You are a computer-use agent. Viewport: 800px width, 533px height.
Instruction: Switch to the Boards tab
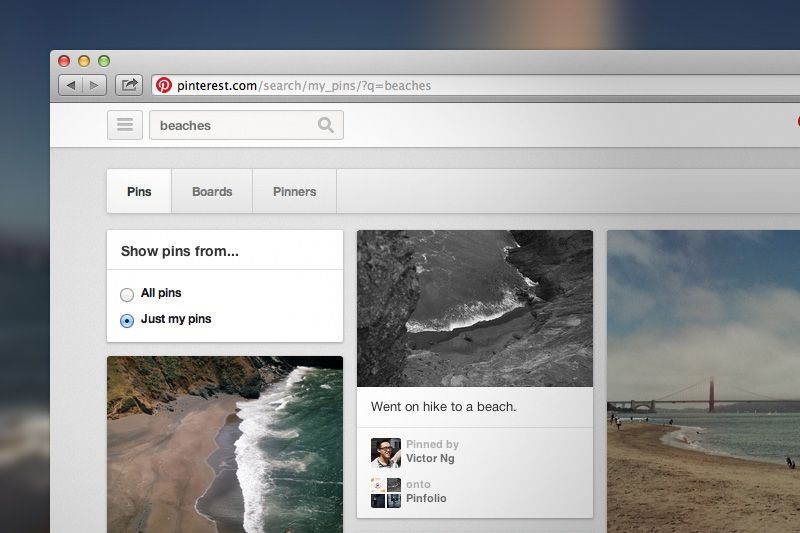pyautogui.click(x=212, y=191)
